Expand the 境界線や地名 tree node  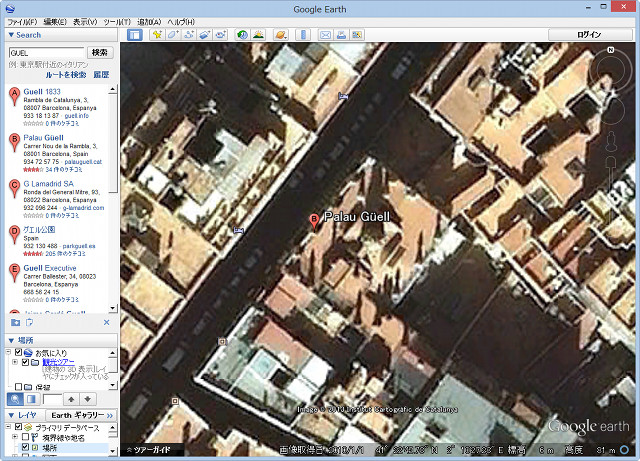[x=15, y=437]
